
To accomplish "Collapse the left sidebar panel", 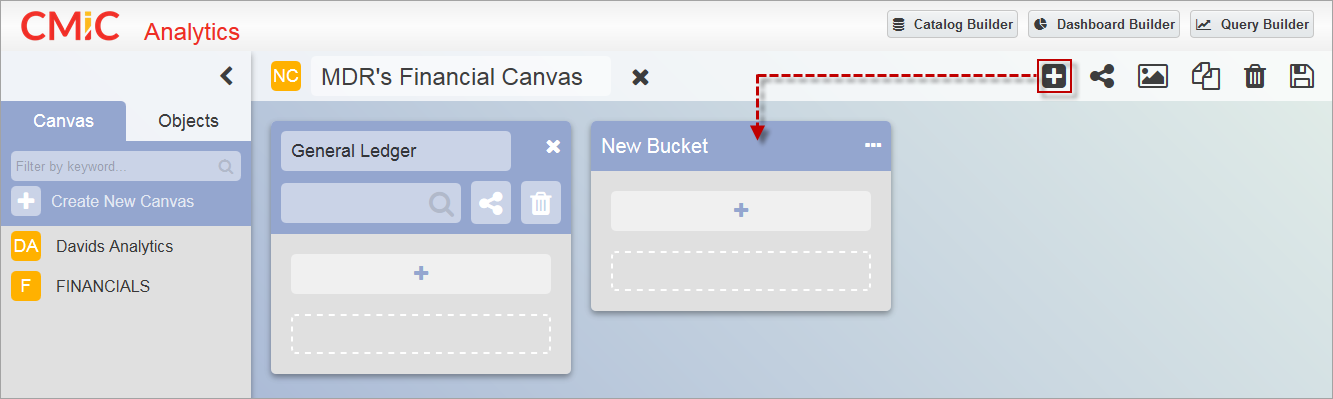I will click(226, 76).
